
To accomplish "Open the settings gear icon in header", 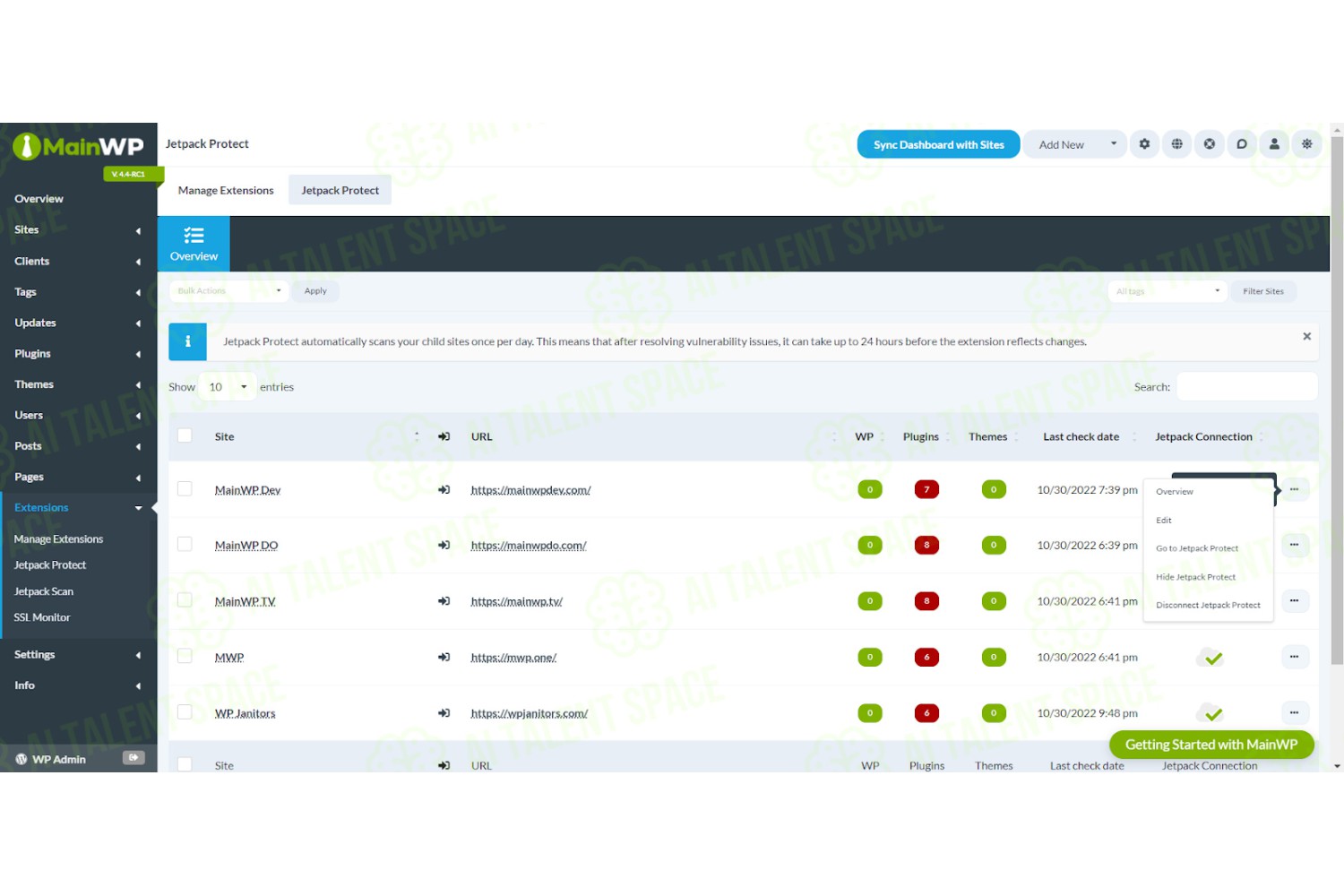I will [x=1144, y=144].
